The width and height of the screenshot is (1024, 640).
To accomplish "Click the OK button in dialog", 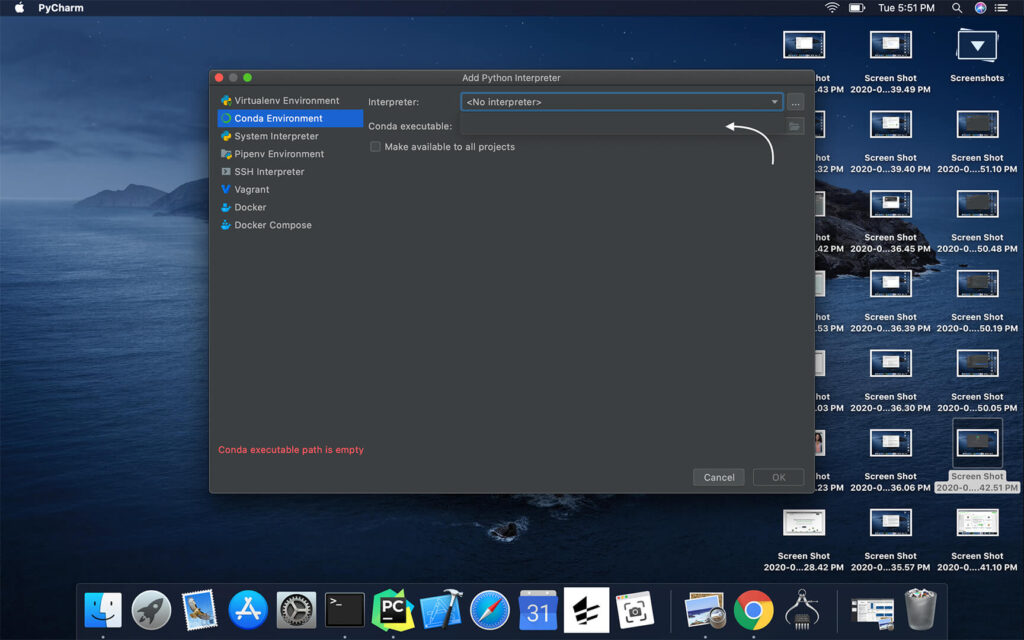I will click(778, 477).
